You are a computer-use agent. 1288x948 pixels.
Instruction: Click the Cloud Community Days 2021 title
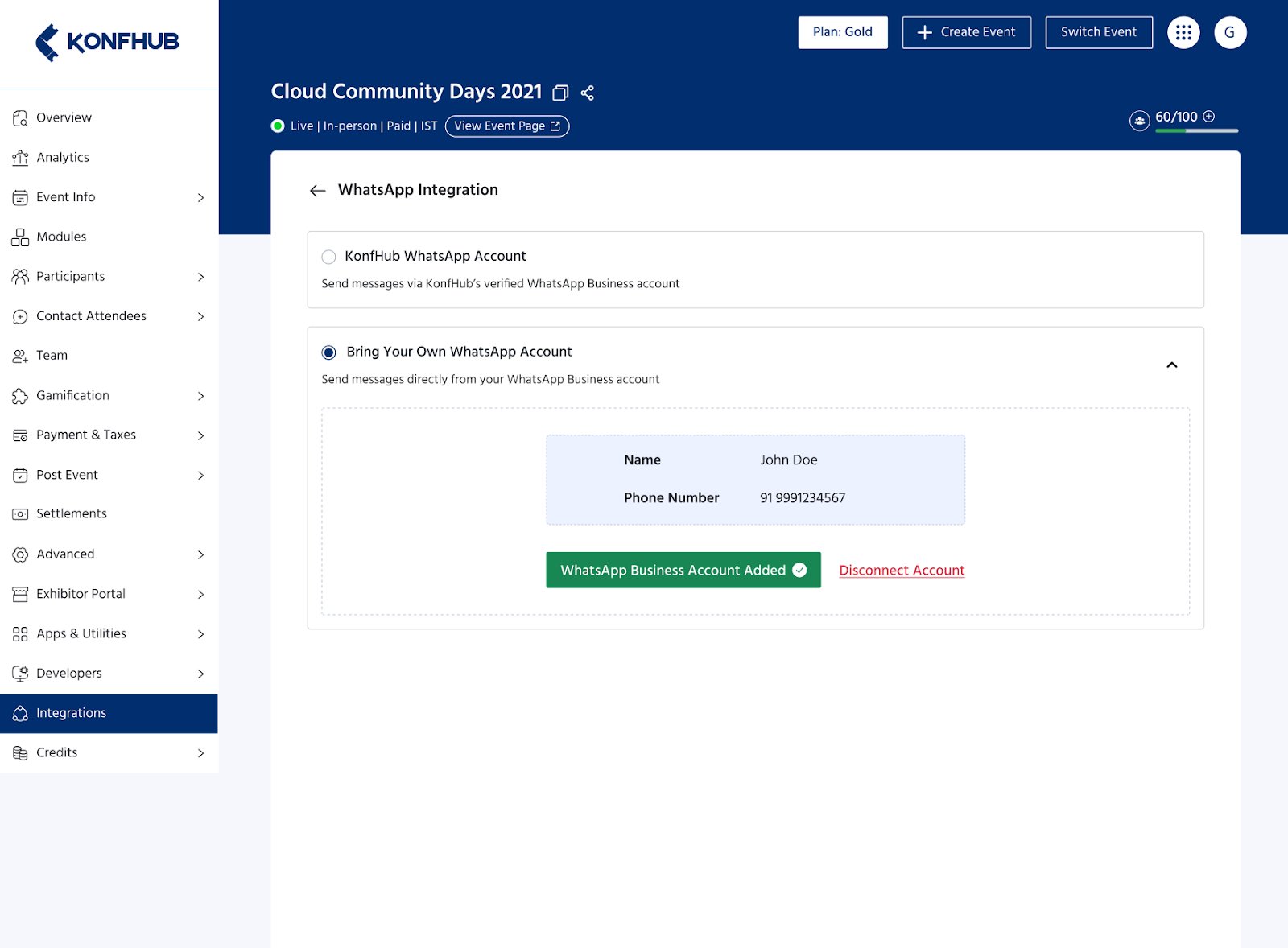[x=407, y=92]
